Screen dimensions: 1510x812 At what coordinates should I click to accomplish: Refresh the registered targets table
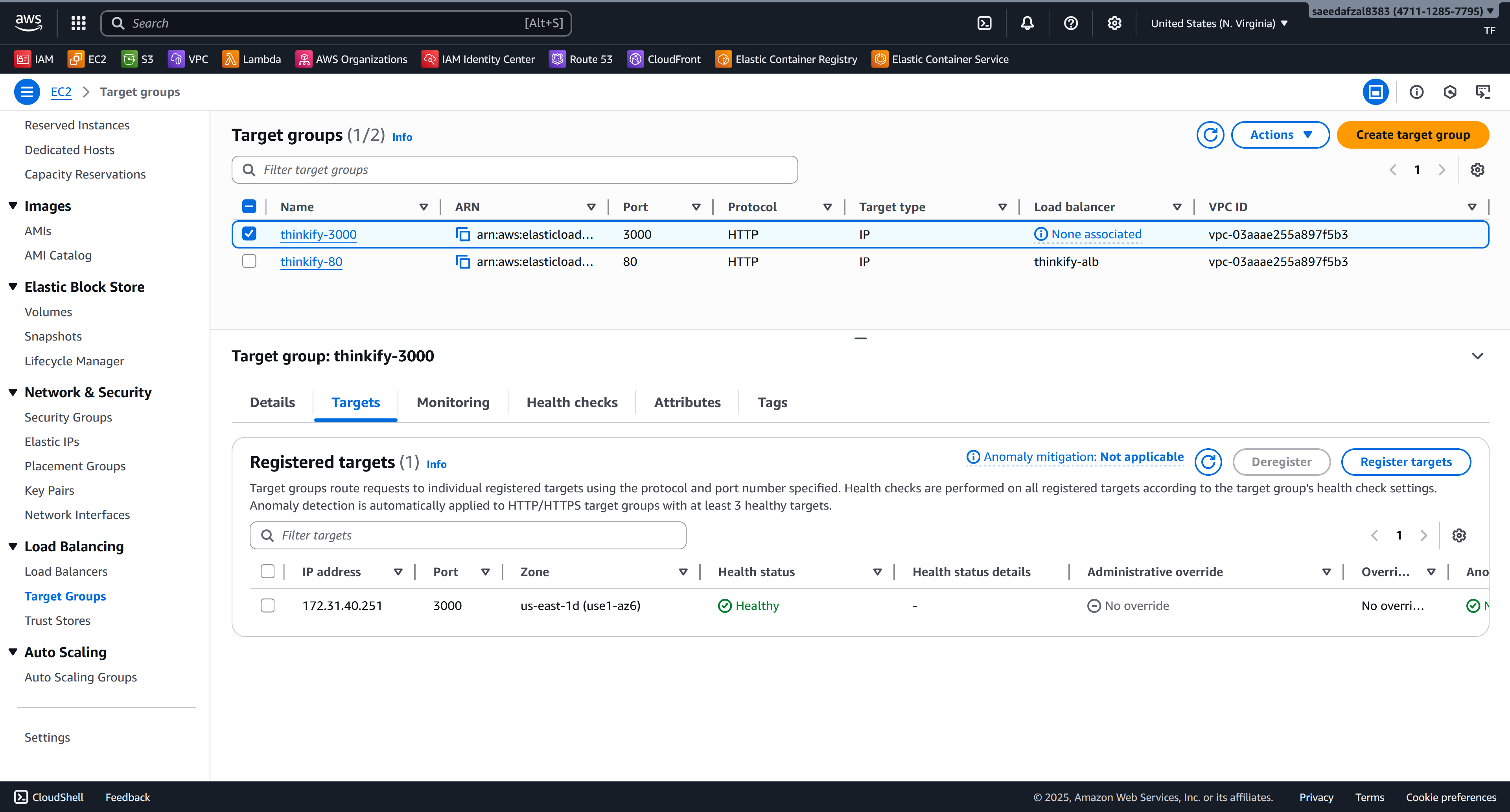point(1208,462)
